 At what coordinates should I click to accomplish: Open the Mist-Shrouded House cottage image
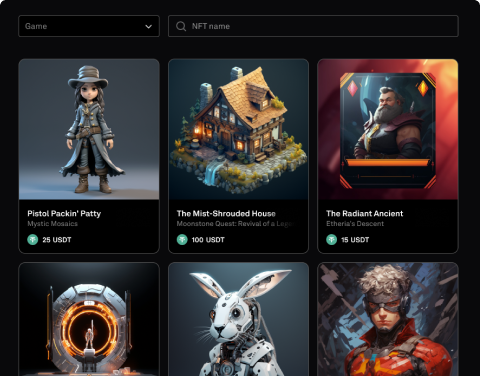point(238,129)
